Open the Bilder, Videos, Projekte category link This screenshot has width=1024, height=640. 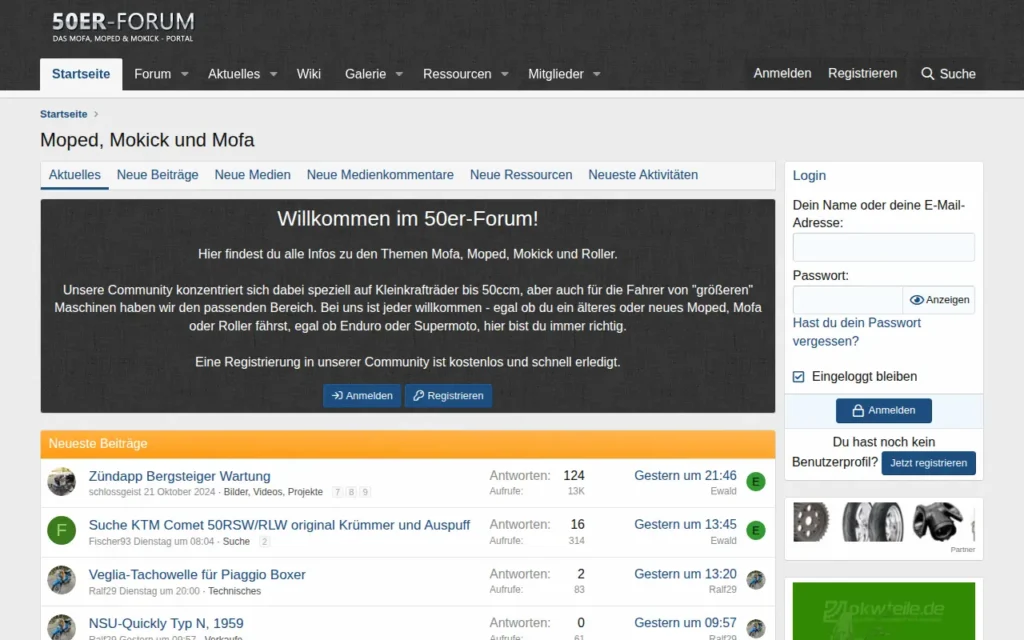273,492
